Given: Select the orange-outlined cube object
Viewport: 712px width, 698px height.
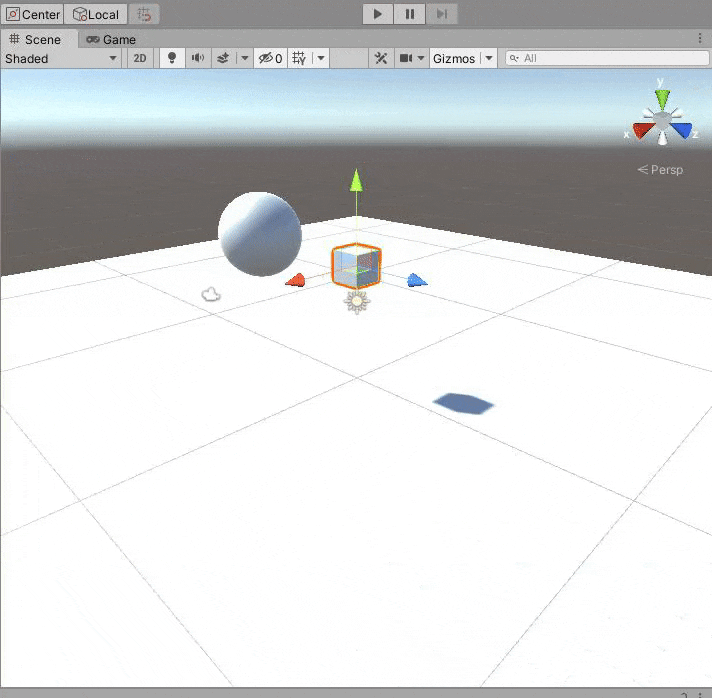Looking at the screenshot, I should click(356, 266).
